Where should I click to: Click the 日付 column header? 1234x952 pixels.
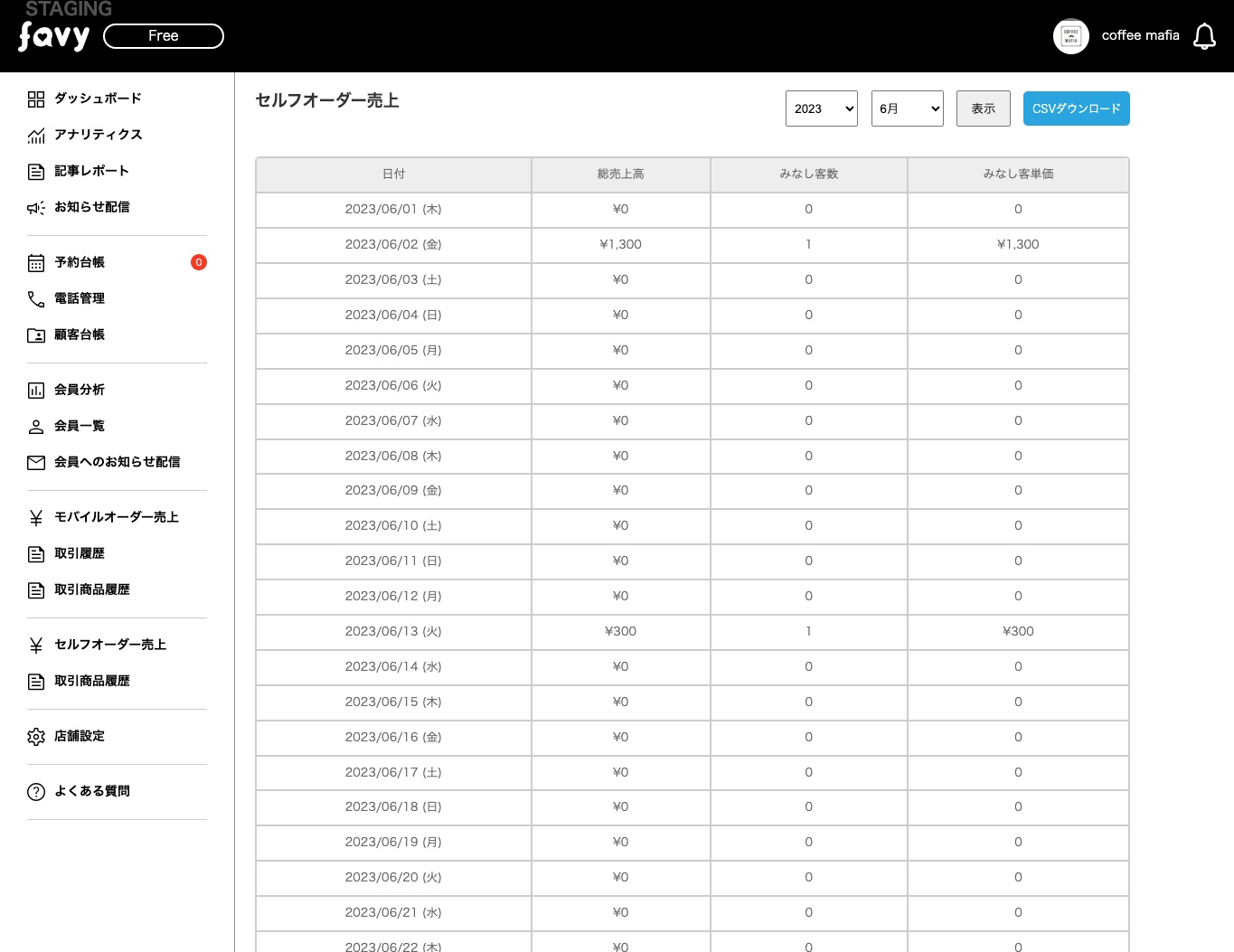pos(393,174)
